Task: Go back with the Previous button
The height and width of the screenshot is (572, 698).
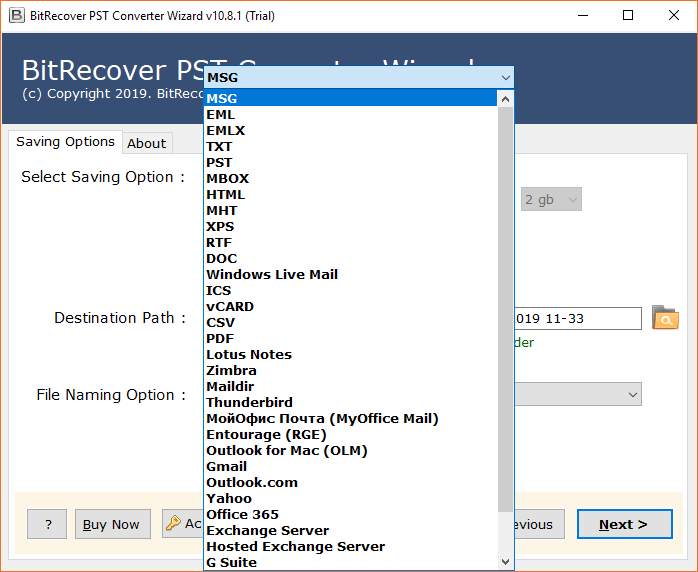Action: tap(540, 524)
